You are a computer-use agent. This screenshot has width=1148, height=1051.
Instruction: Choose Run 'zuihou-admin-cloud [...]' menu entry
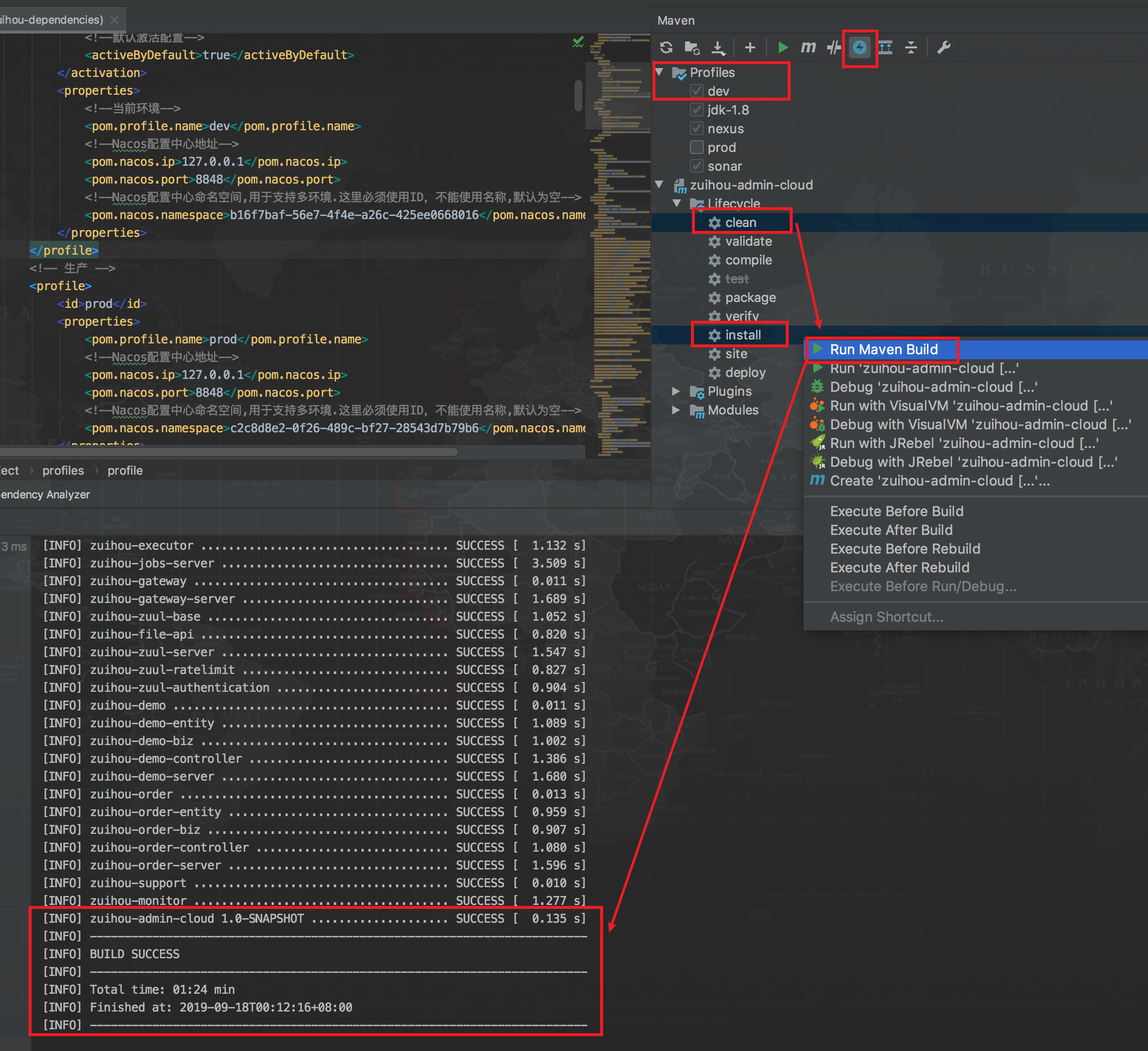tap(976, 369)
